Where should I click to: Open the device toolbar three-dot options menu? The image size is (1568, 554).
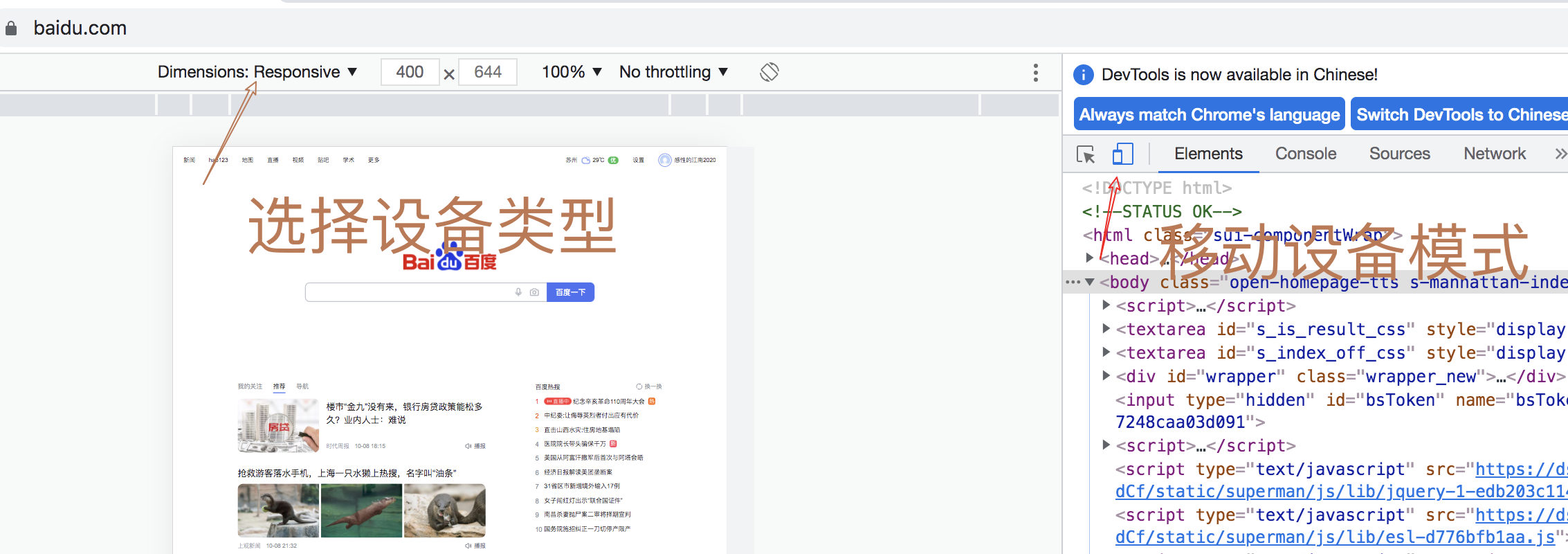[x=1036, y=73]
